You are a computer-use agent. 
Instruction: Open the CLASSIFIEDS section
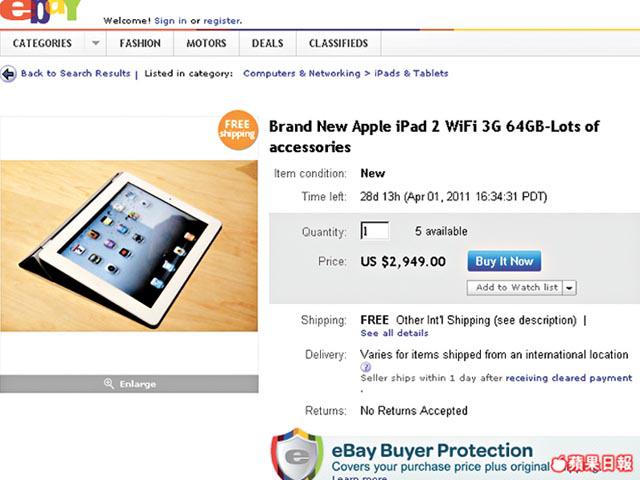[x=338, y=43]
